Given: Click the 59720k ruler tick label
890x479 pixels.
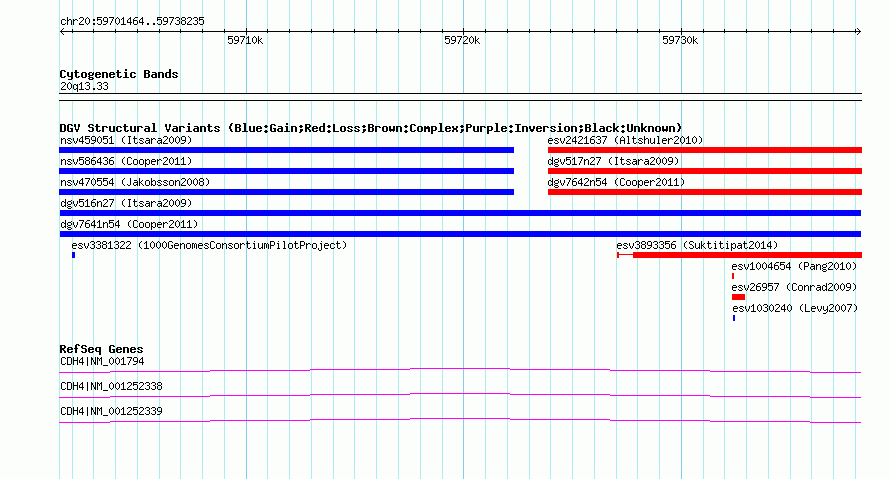Looking at the screenshot, I should 462,40.
